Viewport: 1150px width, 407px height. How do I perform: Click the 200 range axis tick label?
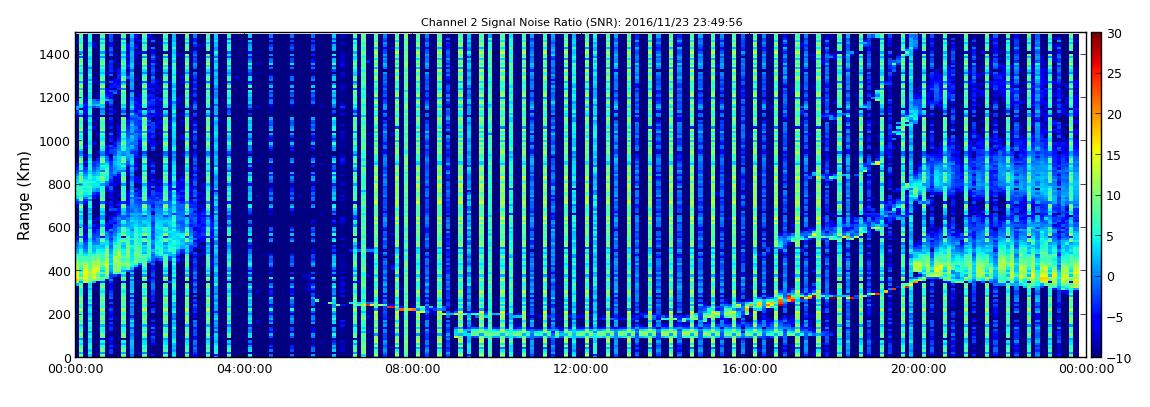[x=59, y=314]
